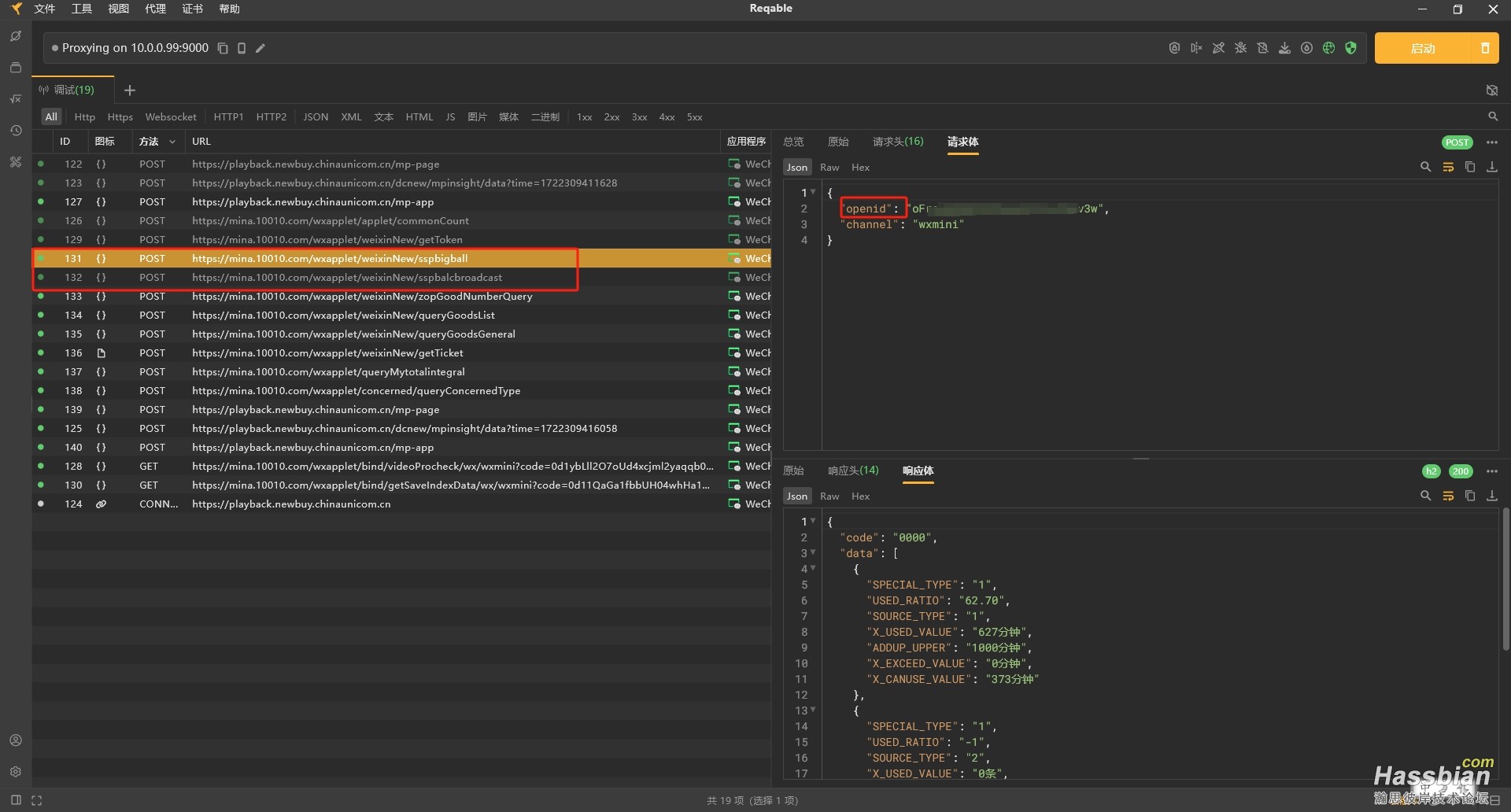Toggle the 2xx status filter
This screenshot has width=1511, height=812.
tap(611, 116)
